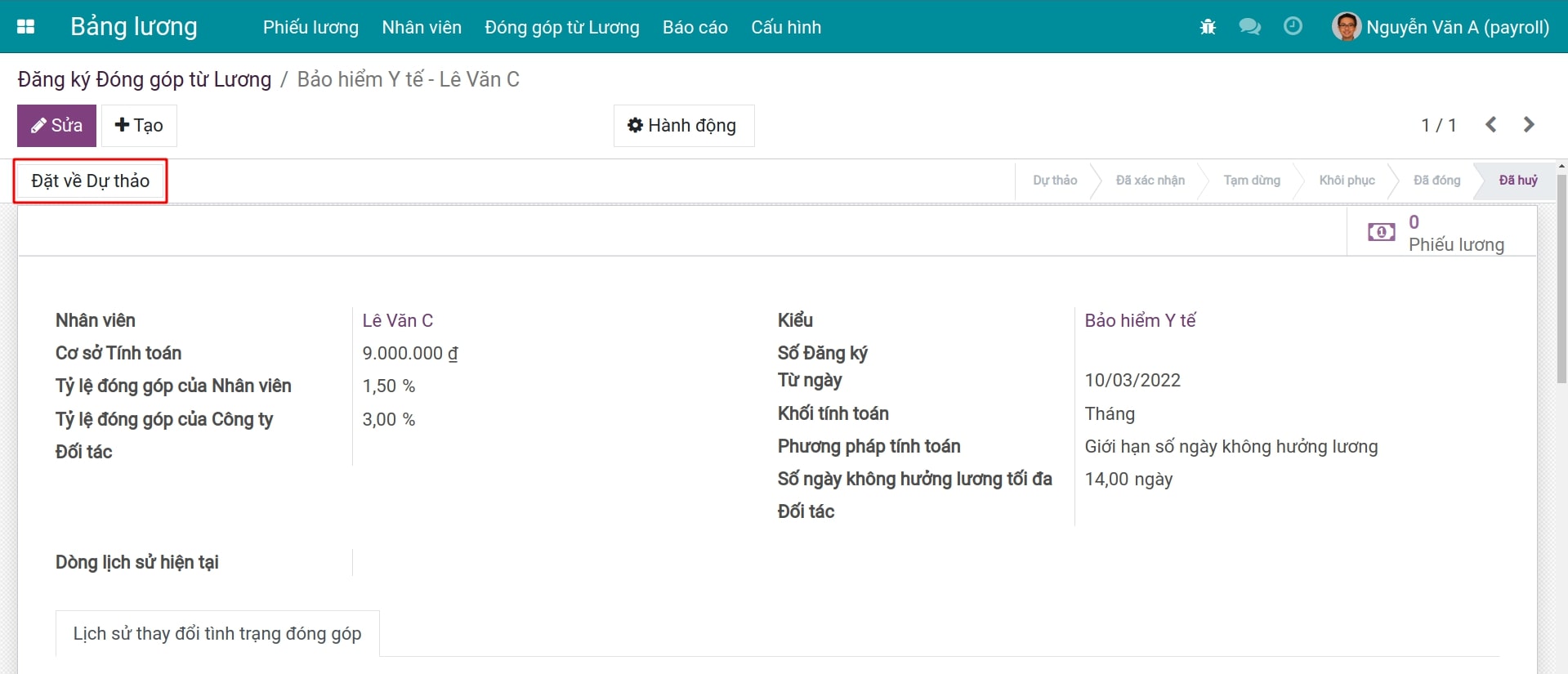Screen dimensions: 1568x674
Task: Open the Phiếu lương menu
Action: click(310, 28)
